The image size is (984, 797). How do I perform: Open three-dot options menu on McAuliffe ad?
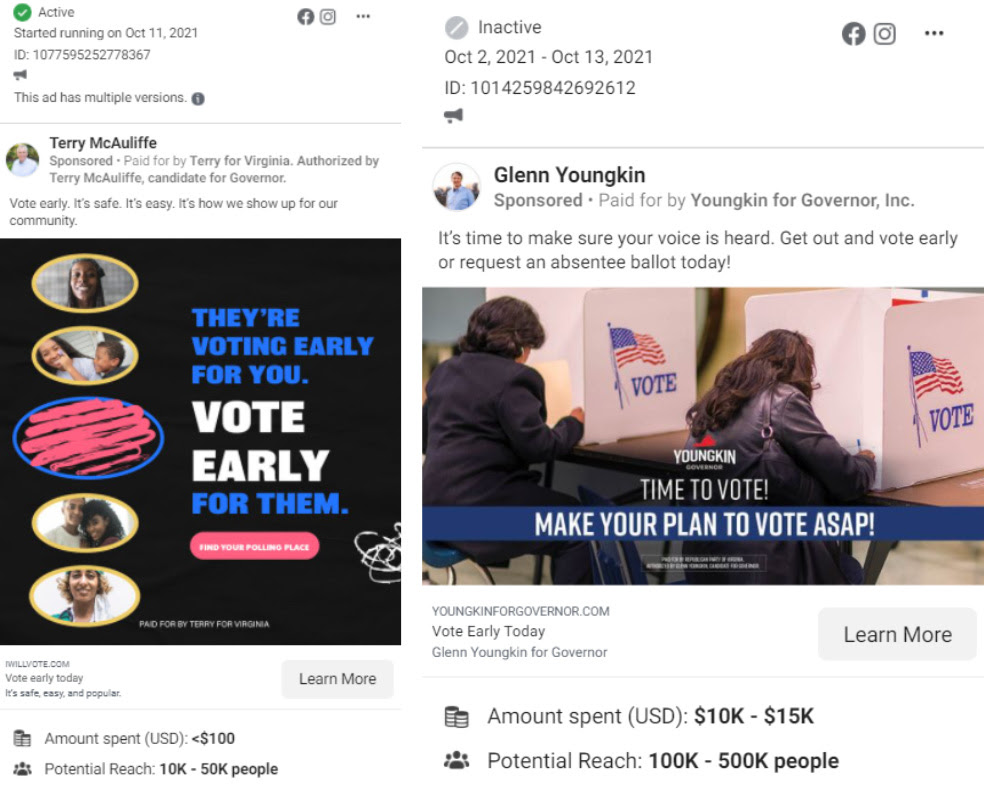point(363,16)
